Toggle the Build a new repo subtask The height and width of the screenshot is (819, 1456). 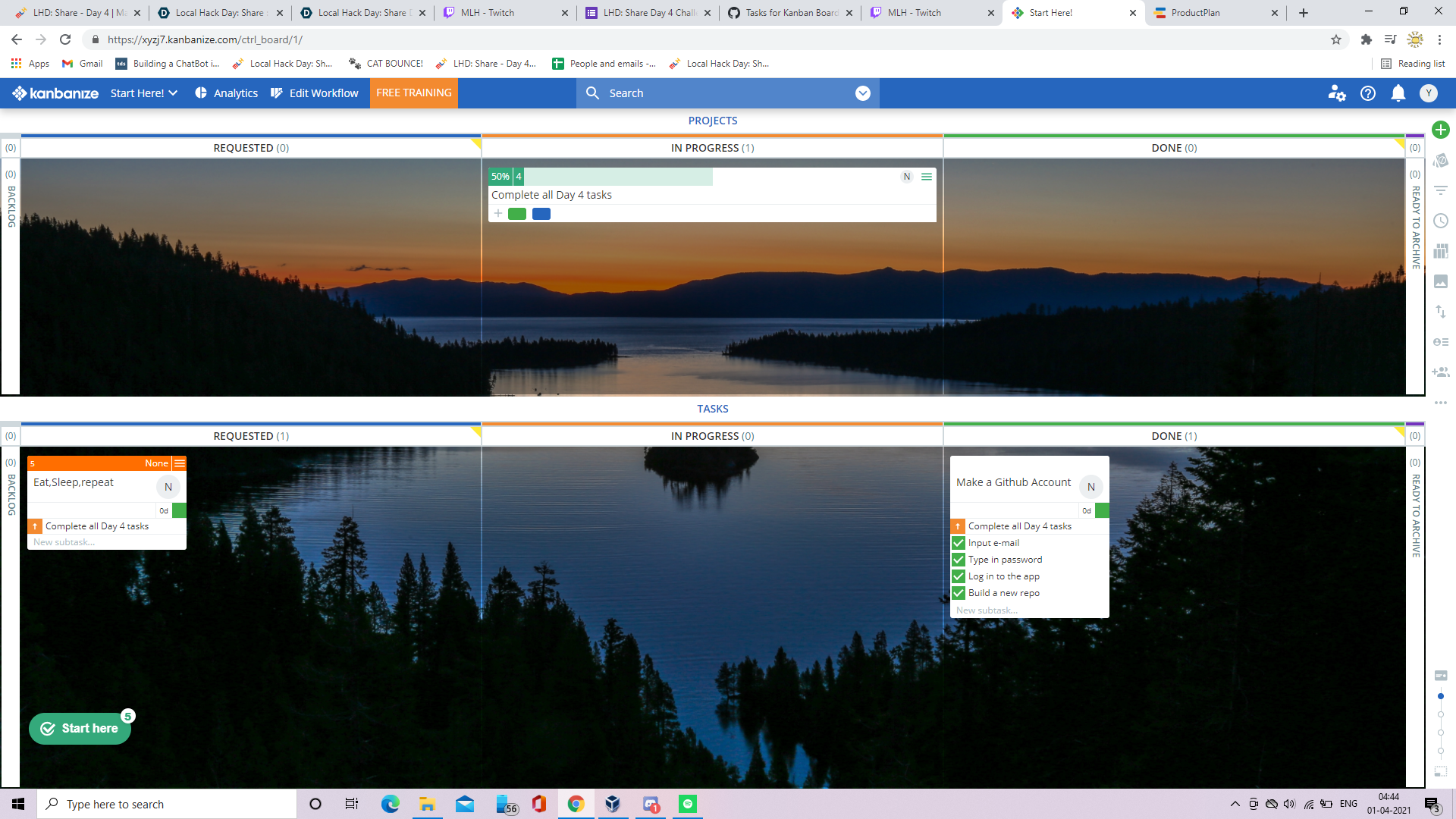[x=959, y=593]
